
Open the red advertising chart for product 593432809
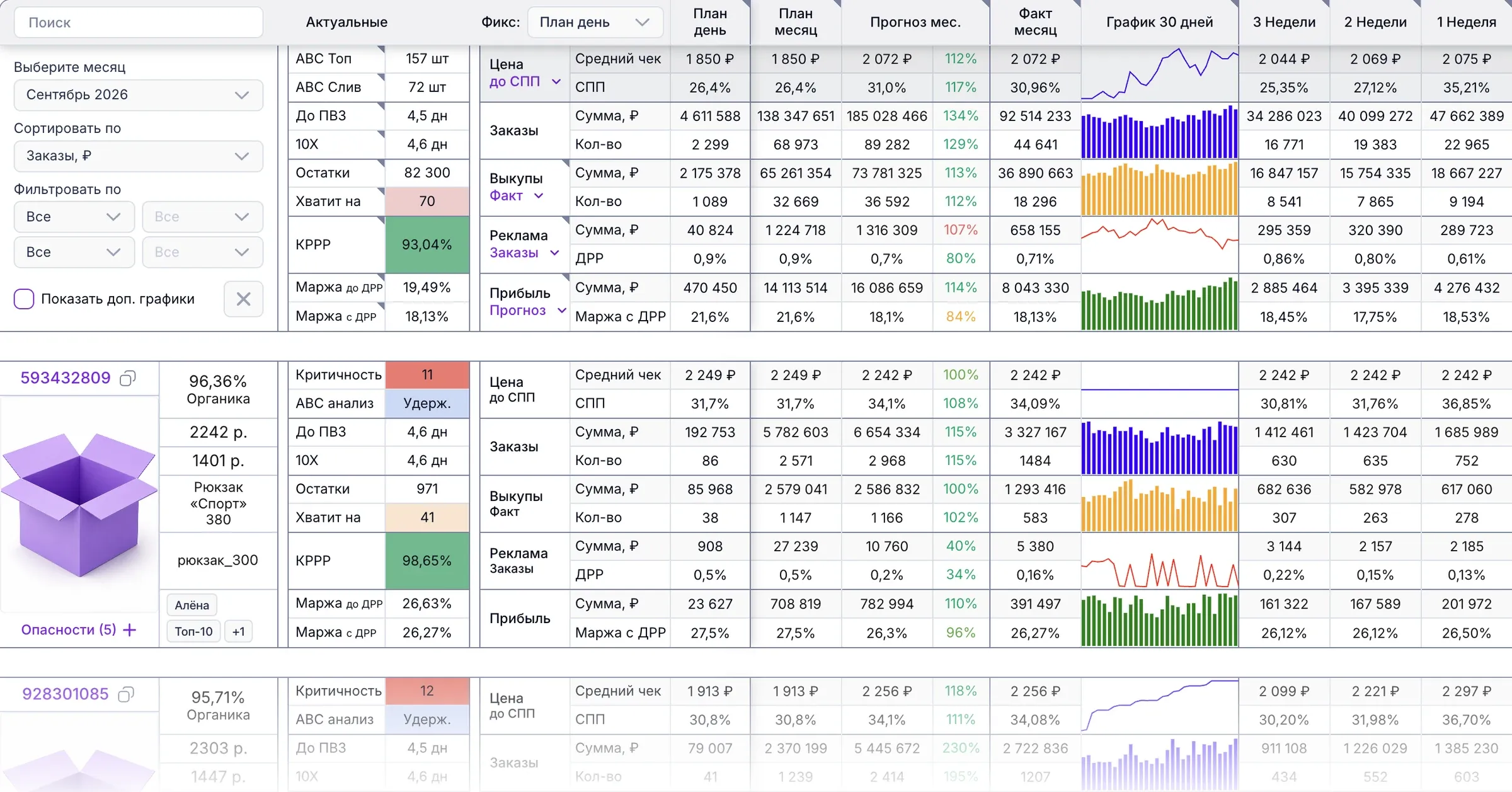(1160, 561)
